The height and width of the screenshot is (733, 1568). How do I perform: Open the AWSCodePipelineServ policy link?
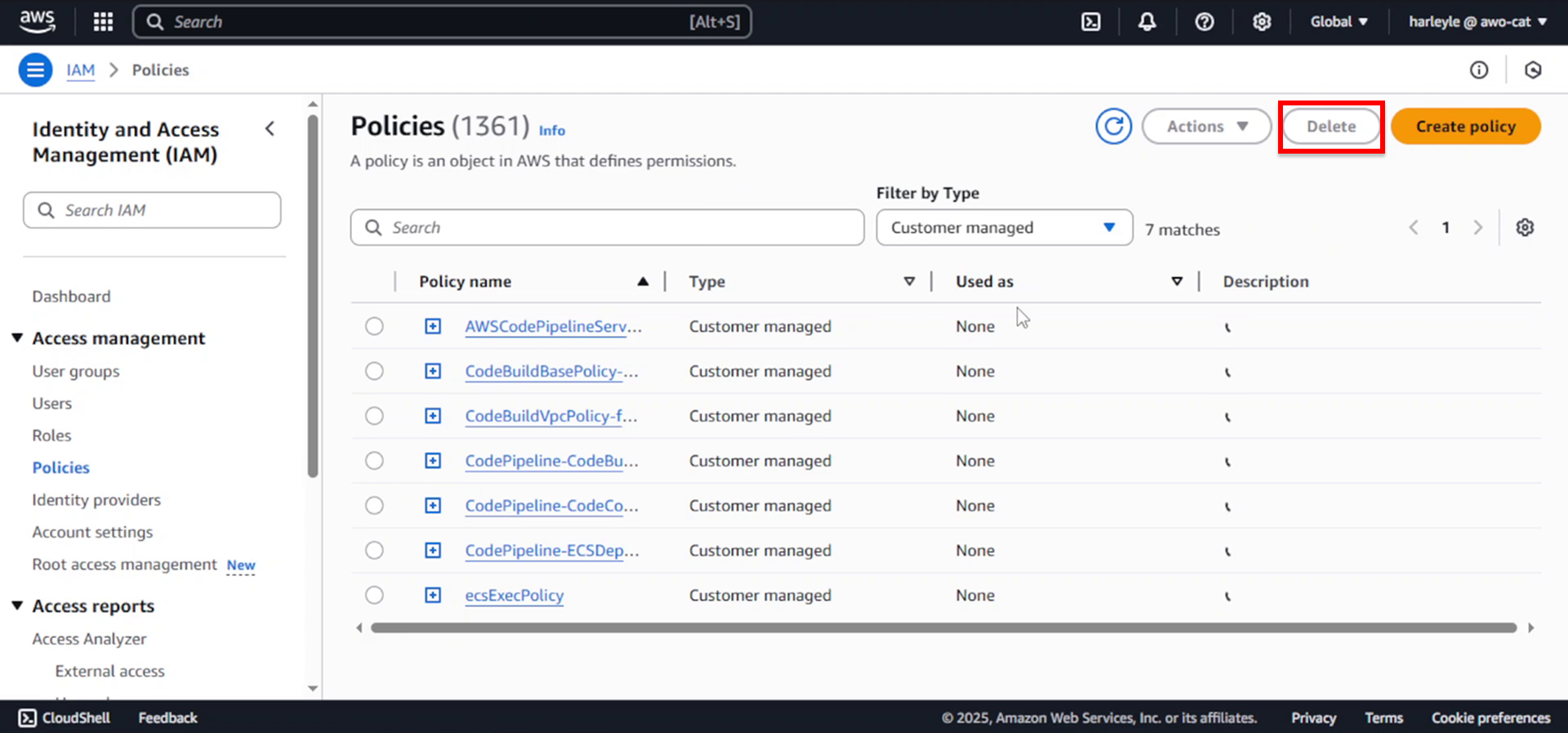tap(554, 327)
